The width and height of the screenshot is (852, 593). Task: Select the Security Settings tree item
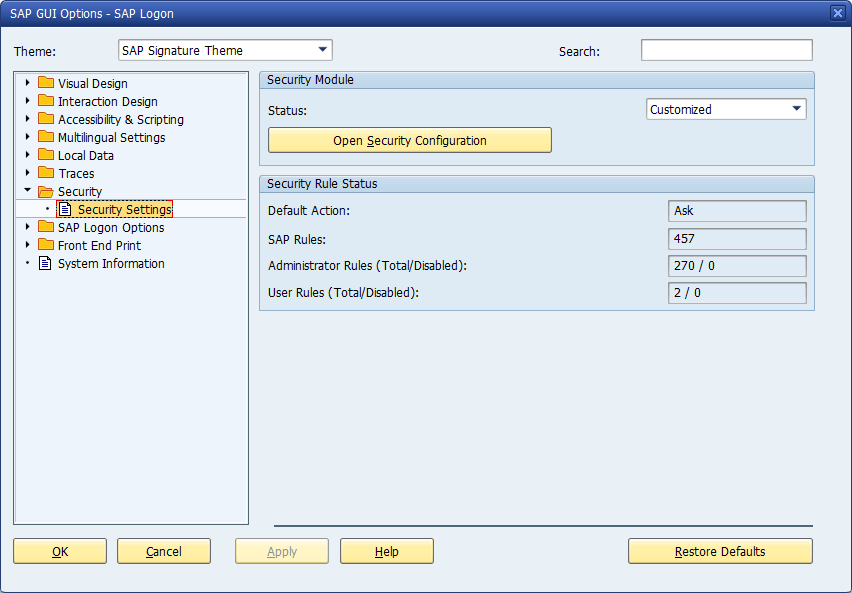124,209
